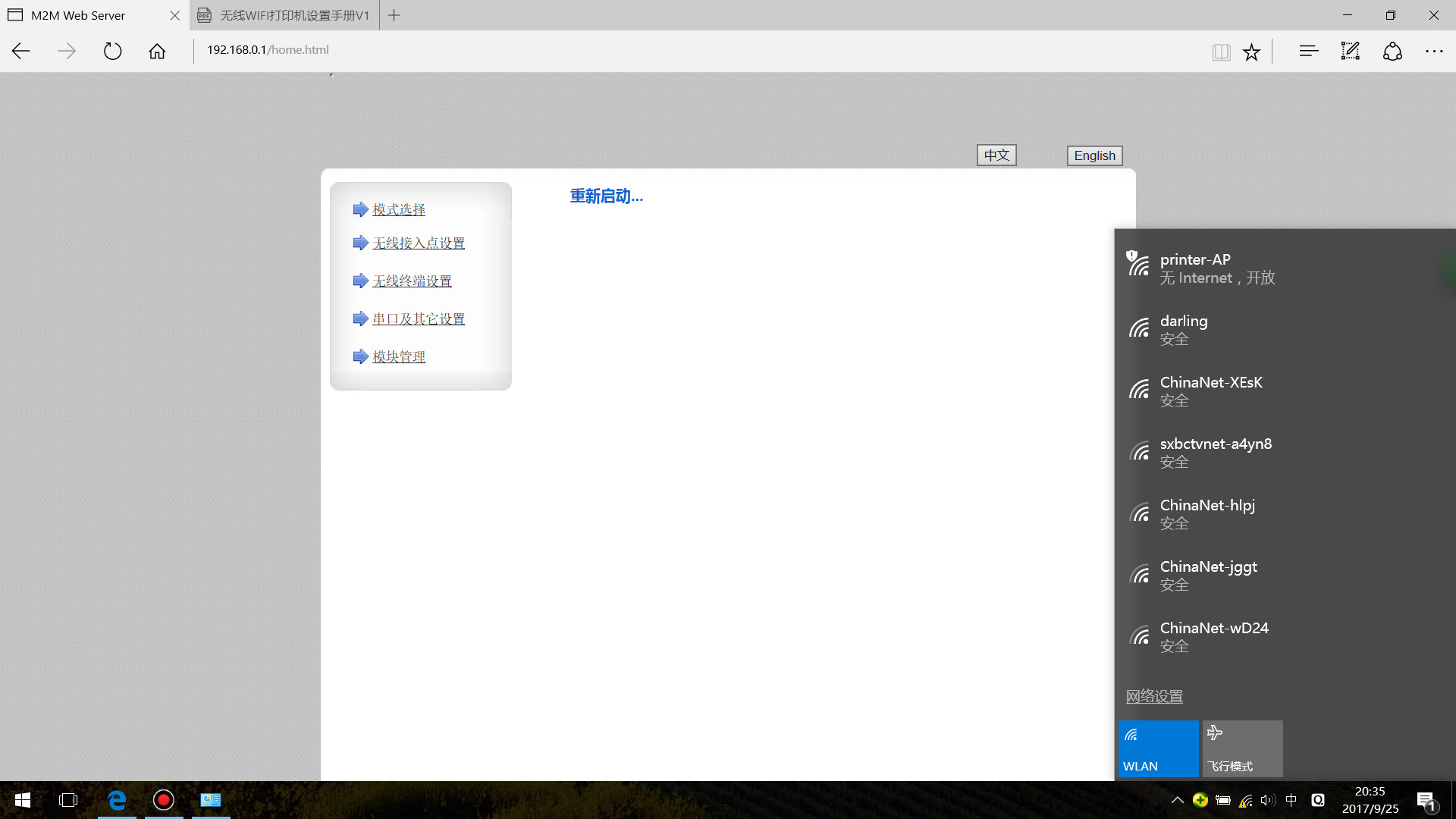This screenshot has height=819, width=1456.
Task: Open the reading view icon
Action: click(x=1221, y=52)
